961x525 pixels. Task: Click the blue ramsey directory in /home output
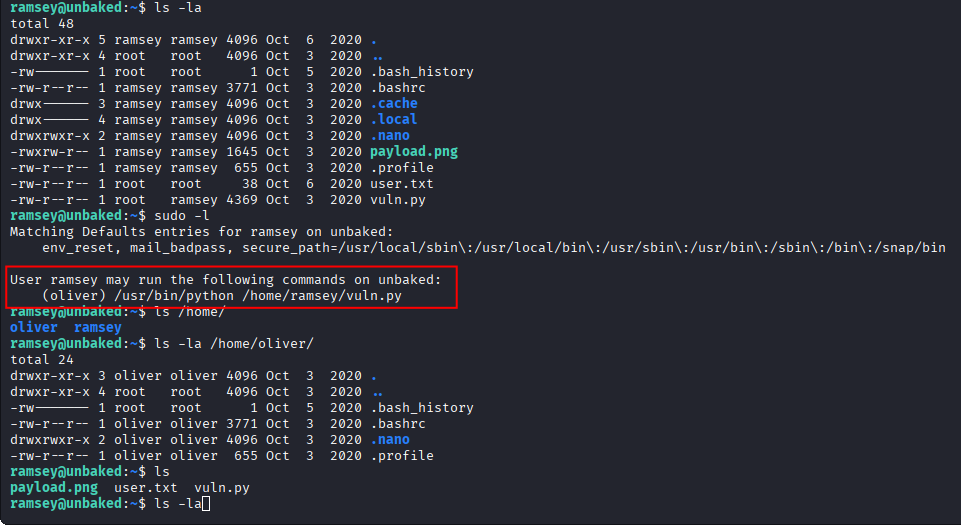(98, 327)
